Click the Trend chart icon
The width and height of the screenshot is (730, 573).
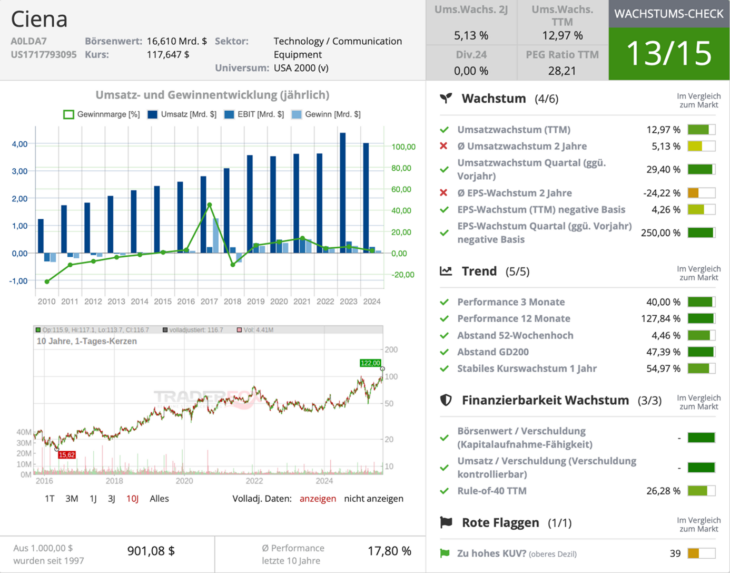tap(446, 271)
